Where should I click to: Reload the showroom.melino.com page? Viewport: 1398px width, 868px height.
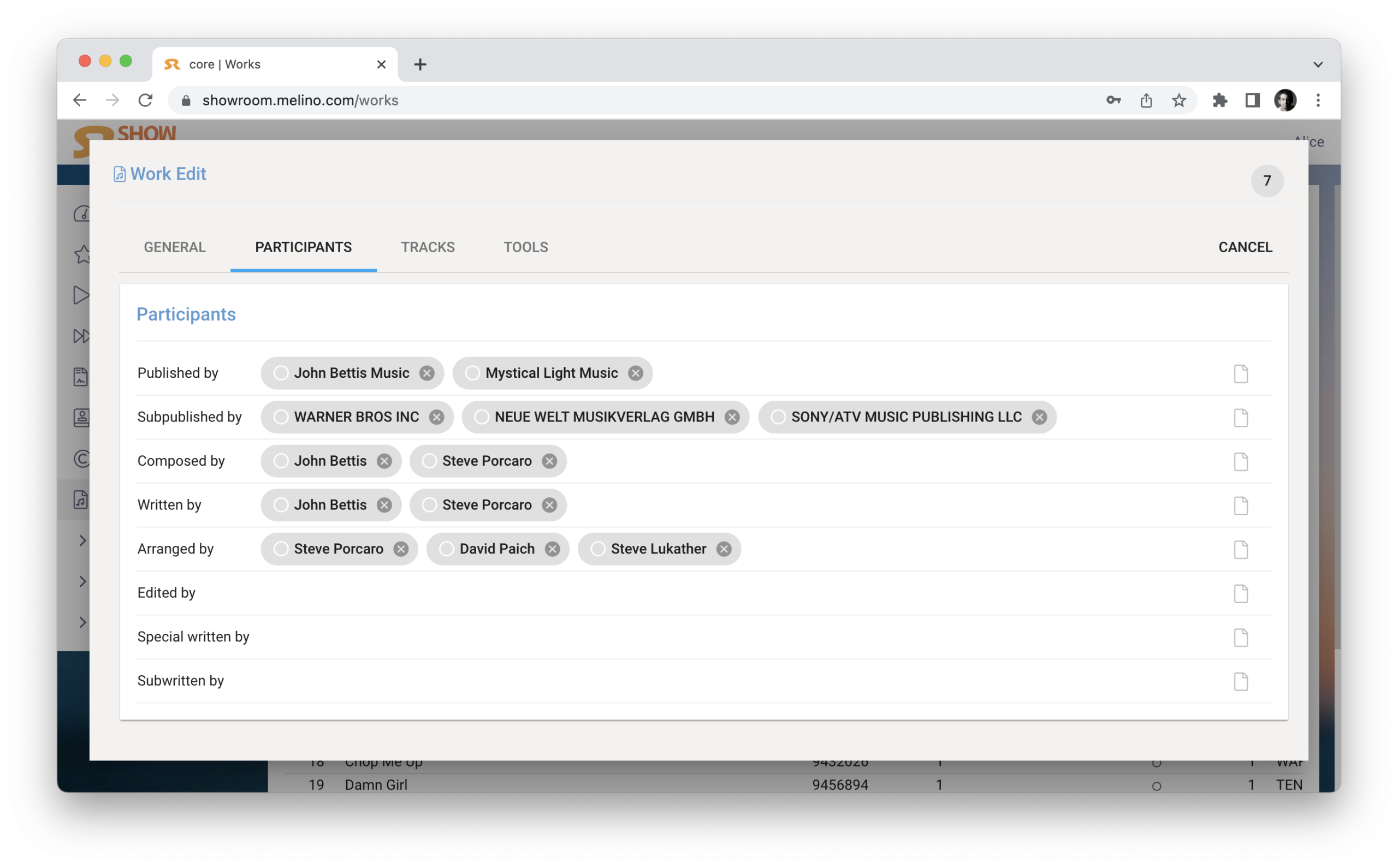point(146,100)
